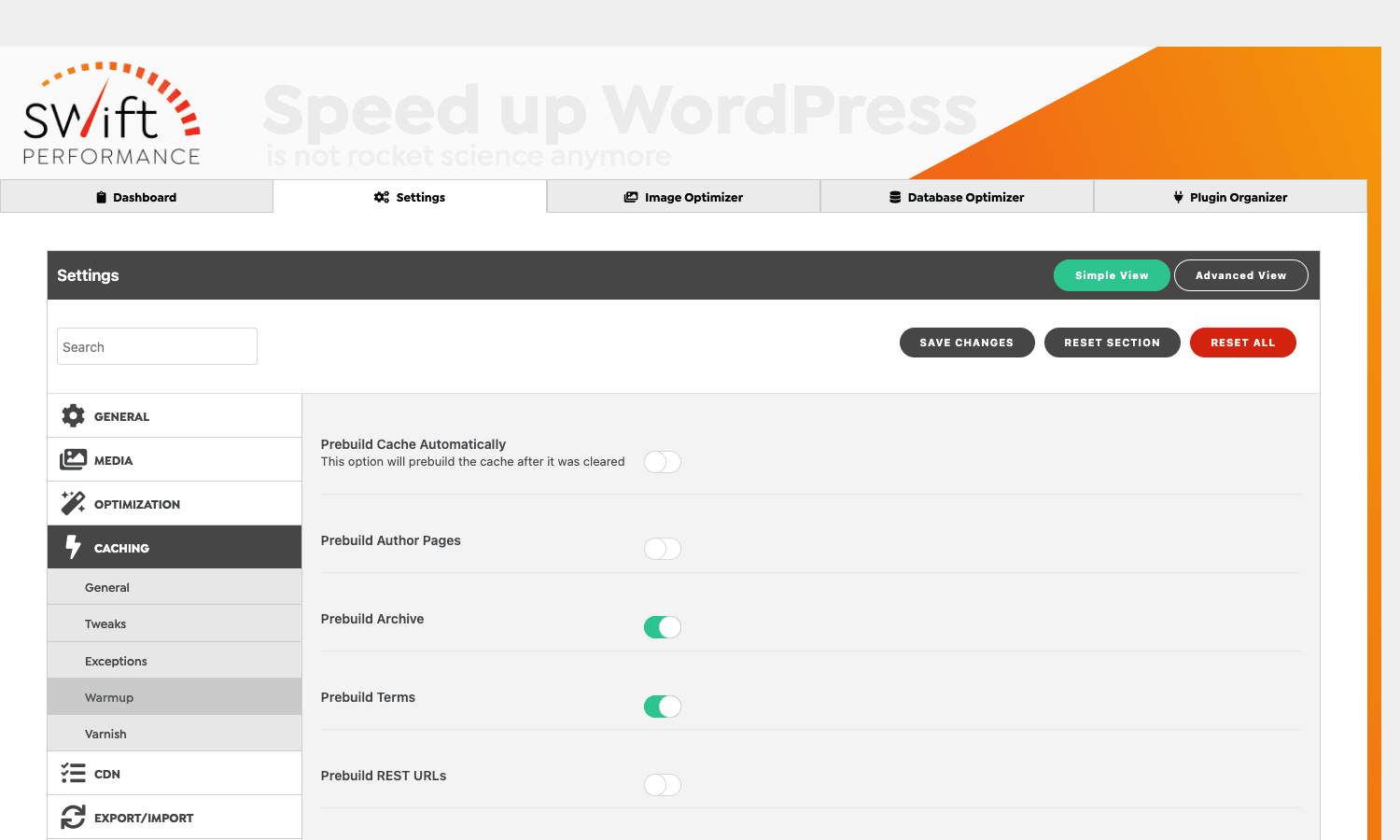This screenshot has width=1400, height=840.
Task: Open the General subsection under Caching
Action: (175, 587)
